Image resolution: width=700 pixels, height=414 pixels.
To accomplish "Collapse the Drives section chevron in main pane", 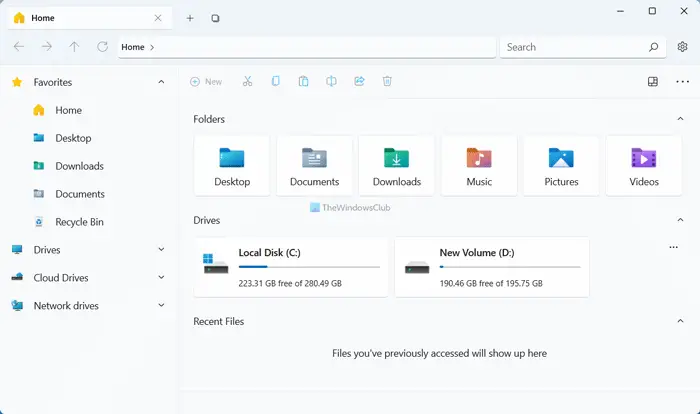I will 680,220.
